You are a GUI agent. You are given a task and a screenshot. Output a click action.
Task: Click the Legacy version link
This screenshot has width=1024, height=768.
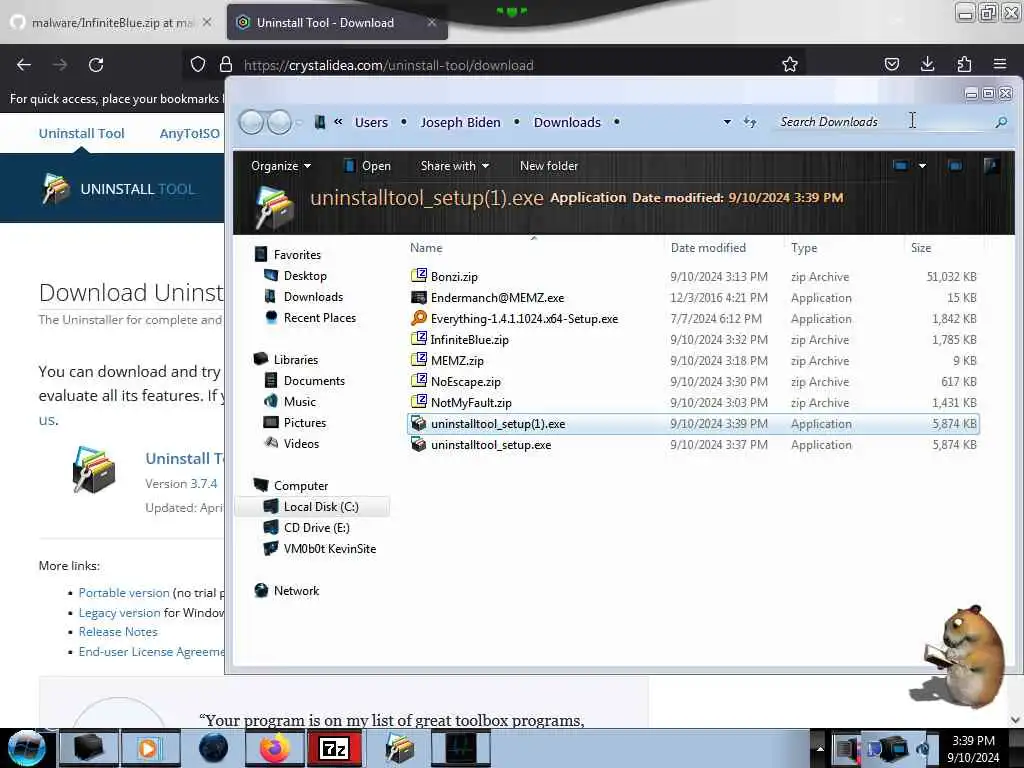point(120,613)
